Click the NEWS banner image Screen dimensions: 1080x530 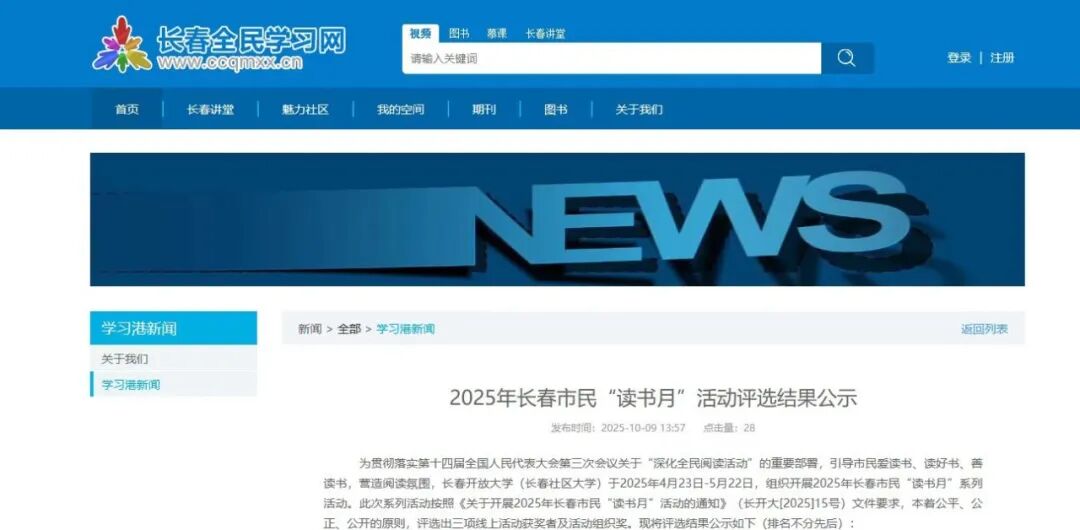557,219
